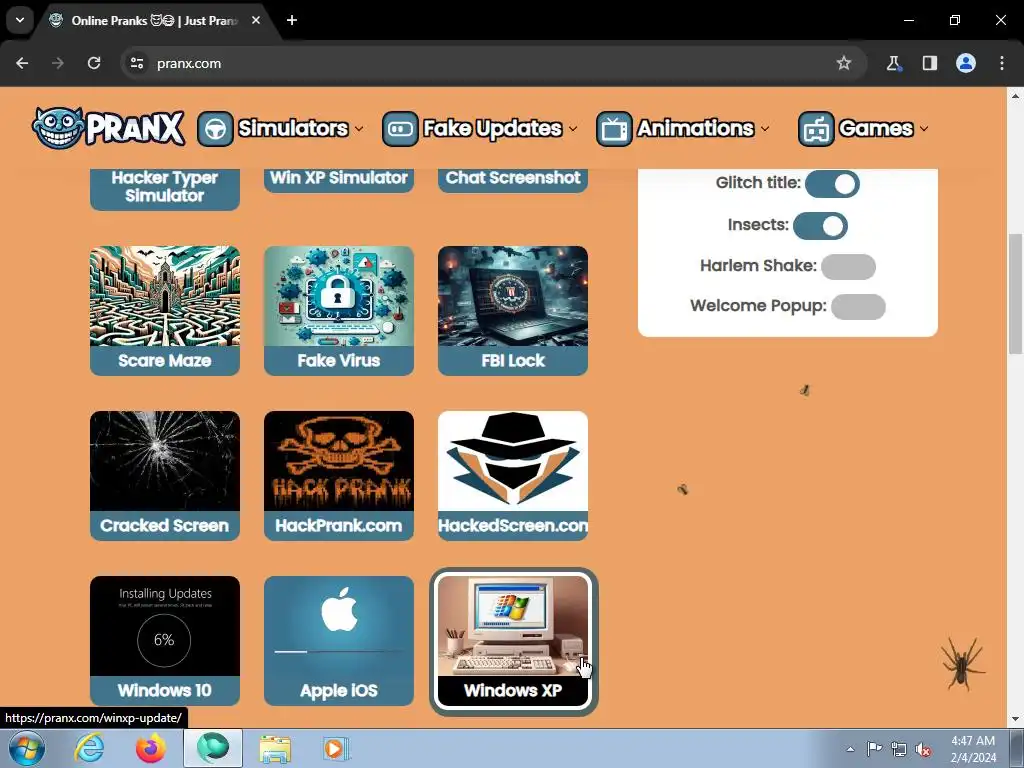Bookmark this page with the star
Viewport: 1024px width, 768px height.
click(844, 63)
